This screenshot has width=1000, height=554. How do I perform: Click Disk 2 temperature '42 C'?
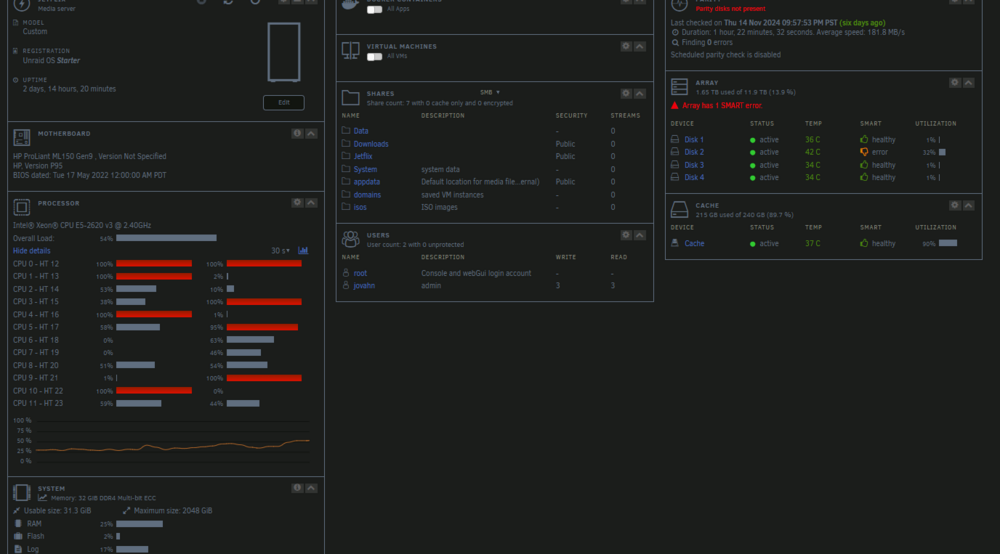tap(812, 152)
